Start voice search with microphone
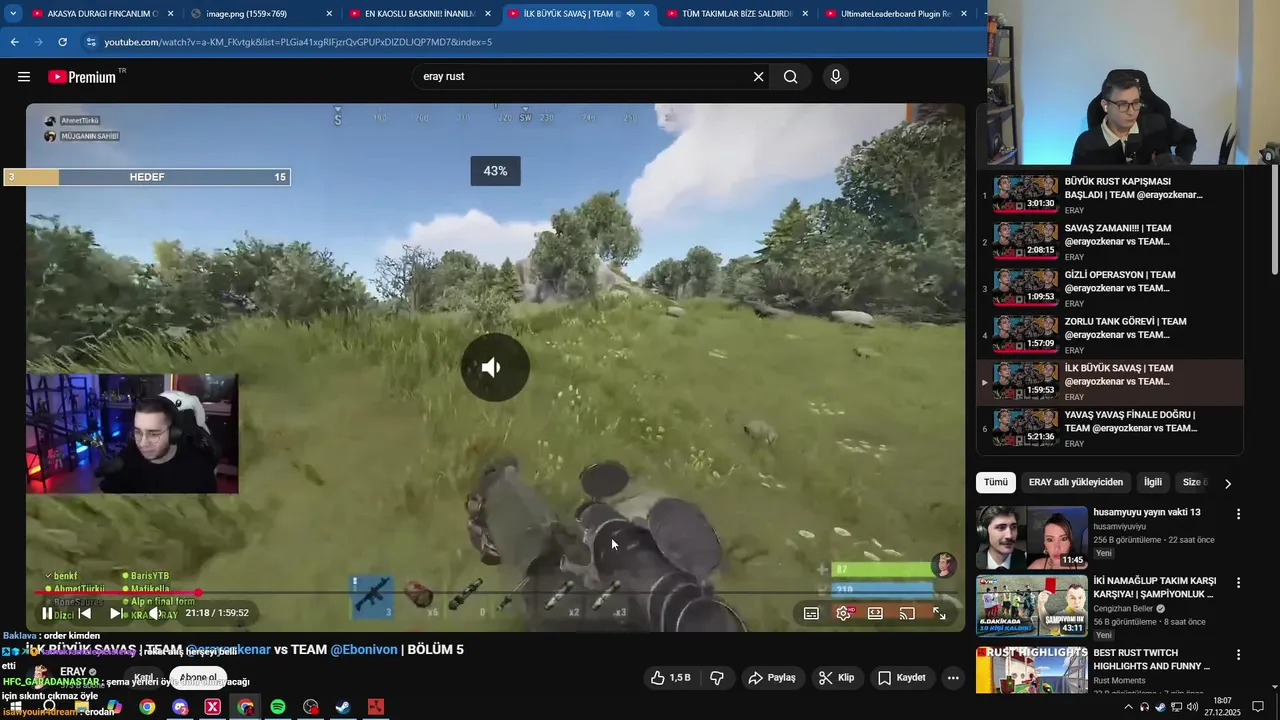This screenshot has height=720, width=1280. [x=836, y=77]
